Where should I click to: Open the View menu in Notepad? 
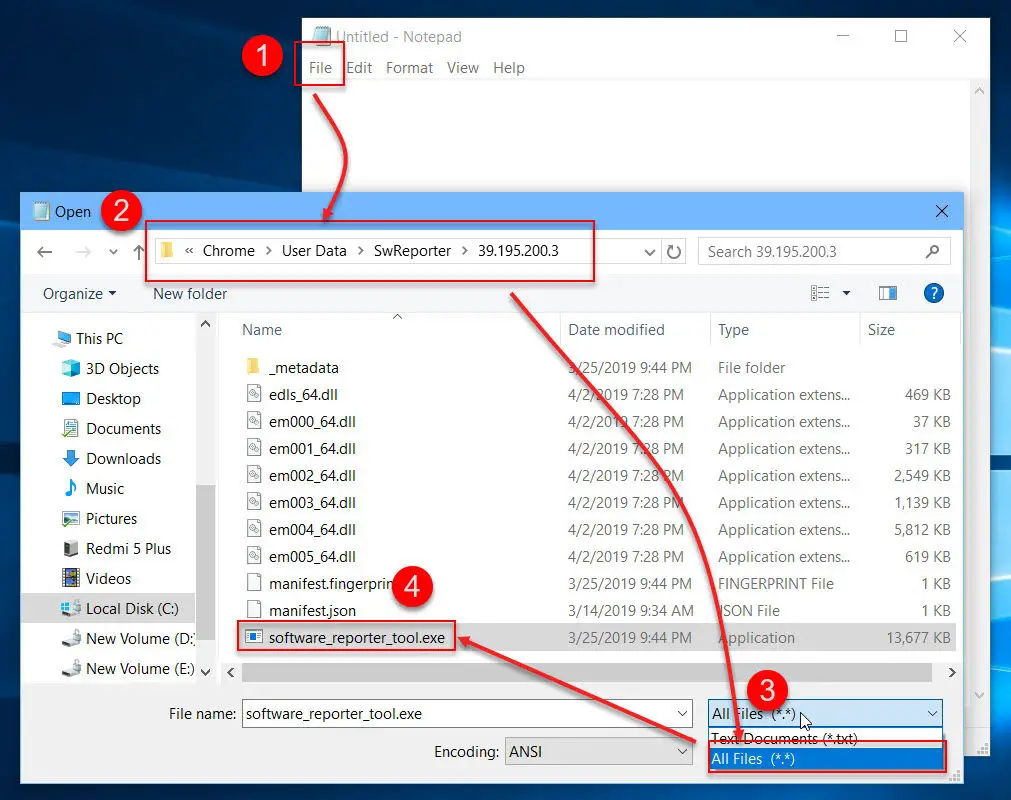tap(462, 68)
